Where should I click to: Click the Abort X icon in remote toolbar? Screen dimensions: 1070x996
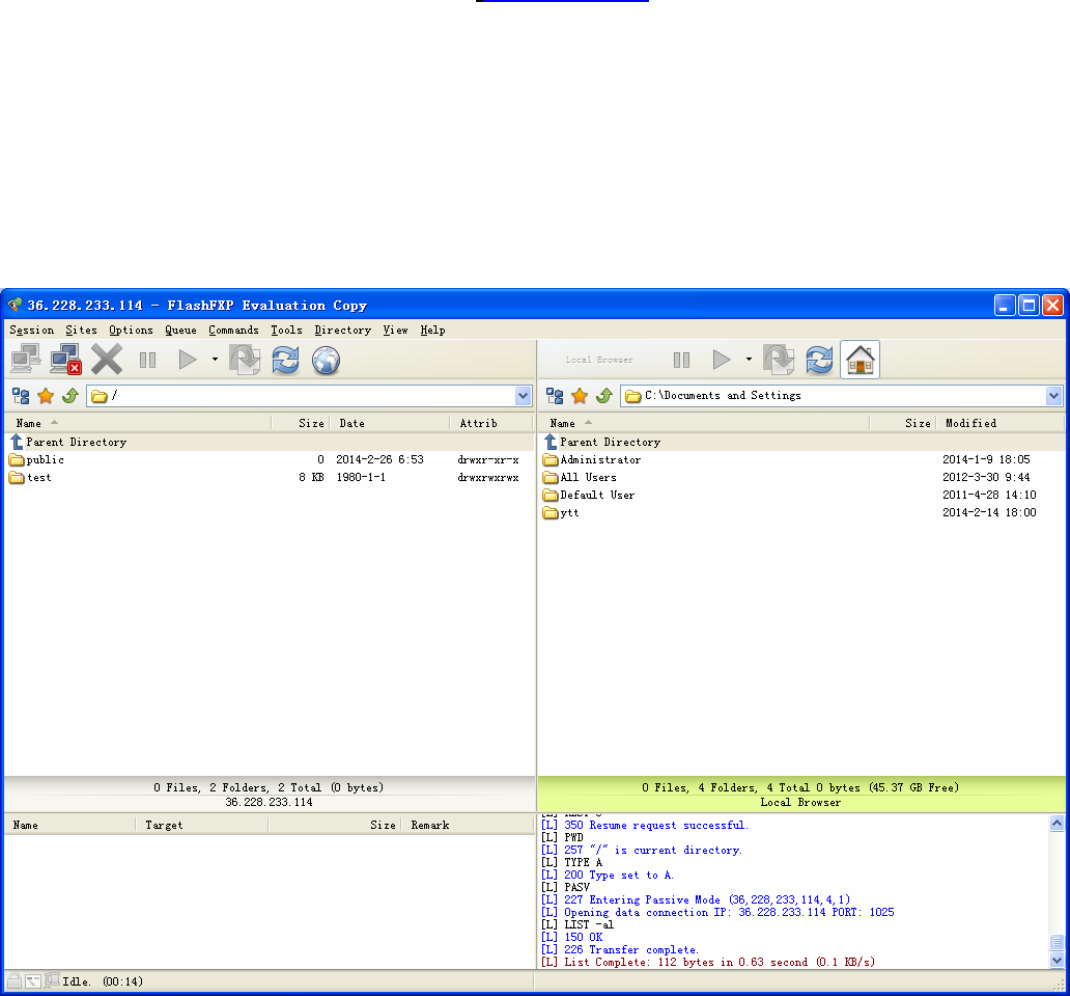tap(107, 359)
